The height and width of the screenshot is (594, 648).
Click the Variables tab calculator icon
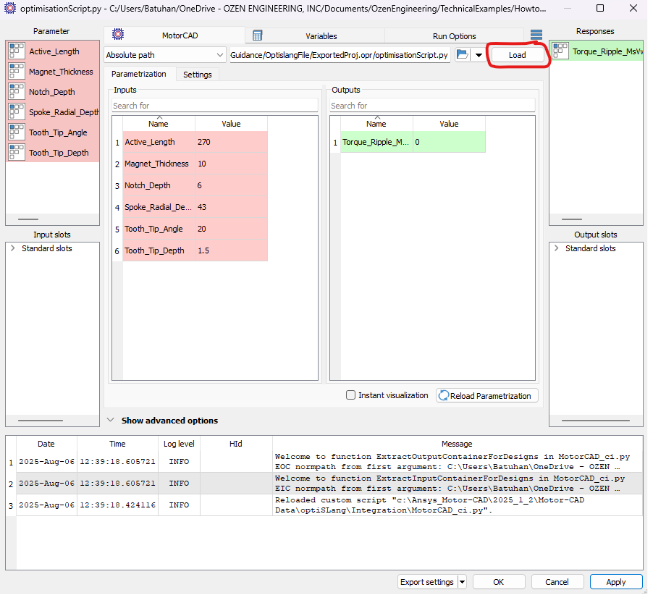(x=257, y=35)
